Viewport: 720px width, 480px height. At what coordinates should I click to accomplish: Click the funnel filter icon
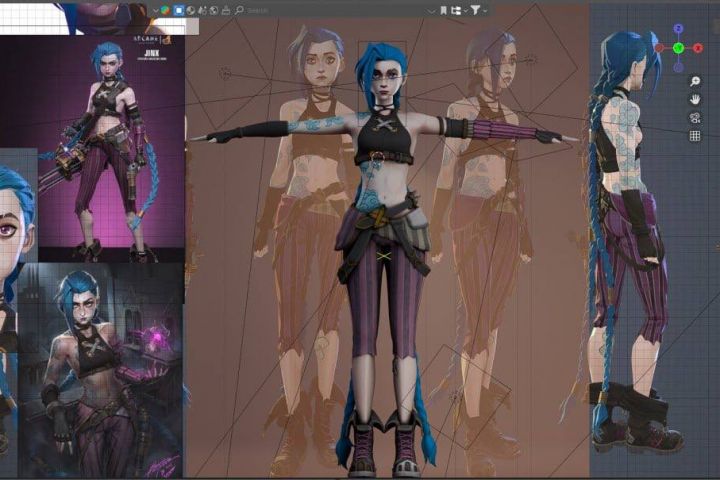click(x=476, y=10)
